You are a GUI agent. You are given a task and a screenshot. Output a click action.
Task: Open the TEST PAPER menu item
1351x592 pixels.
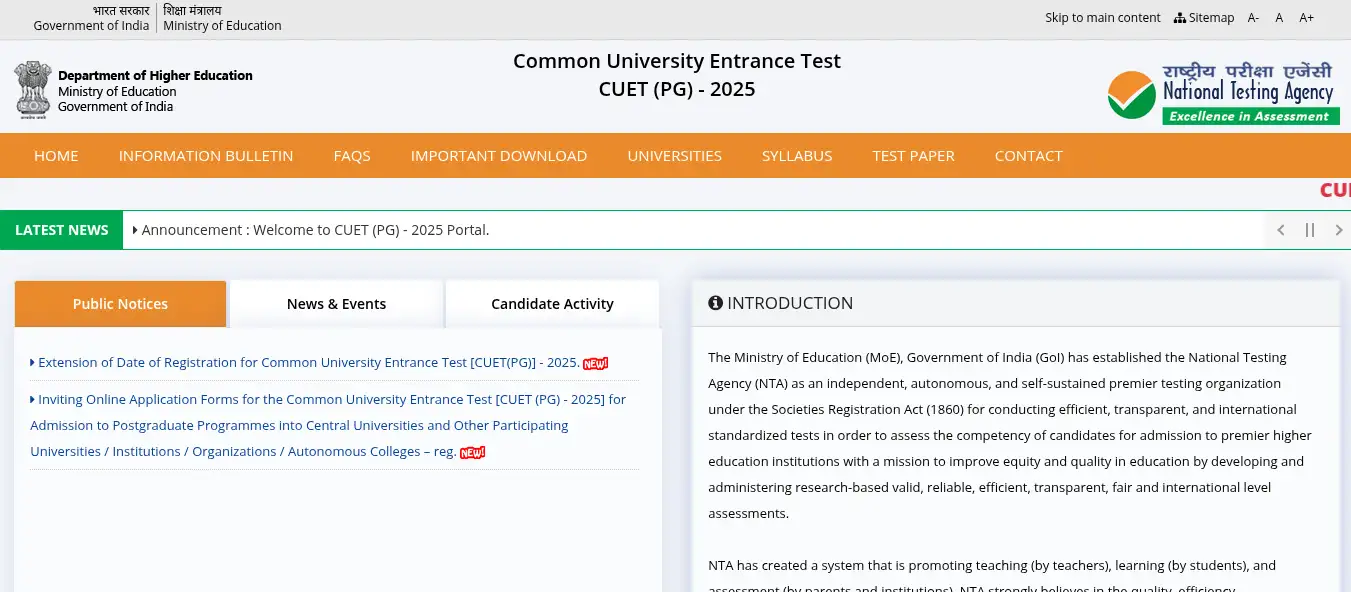[913, 156]
